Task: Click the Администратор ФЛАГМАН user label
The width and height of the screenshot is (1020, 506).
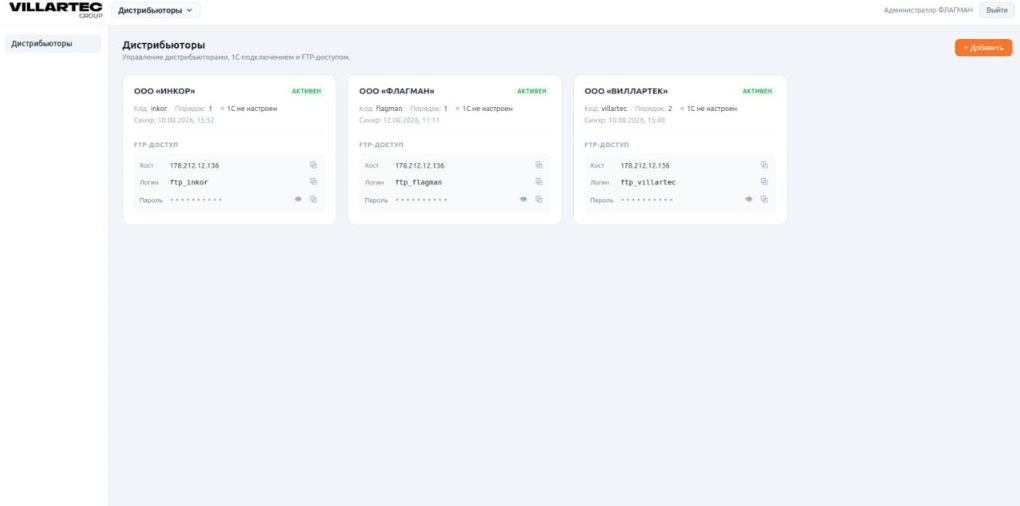Action: click(x=928, y=10)
